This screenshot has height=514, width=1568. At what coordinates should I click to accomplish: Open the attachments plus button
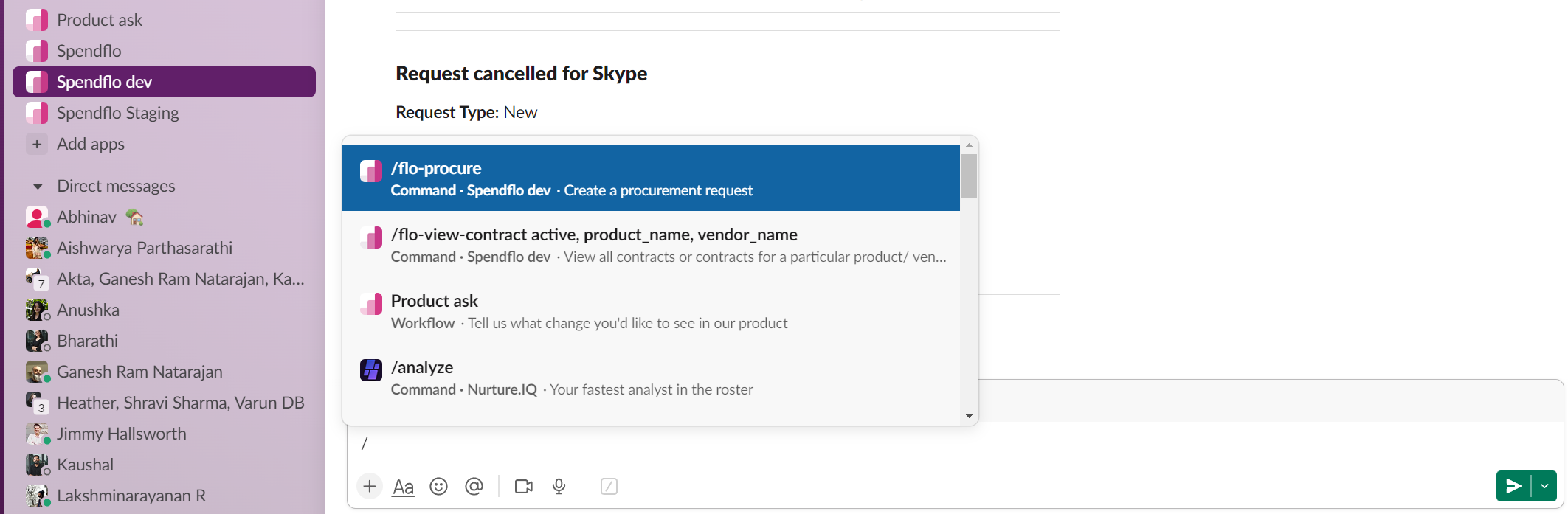370,486
